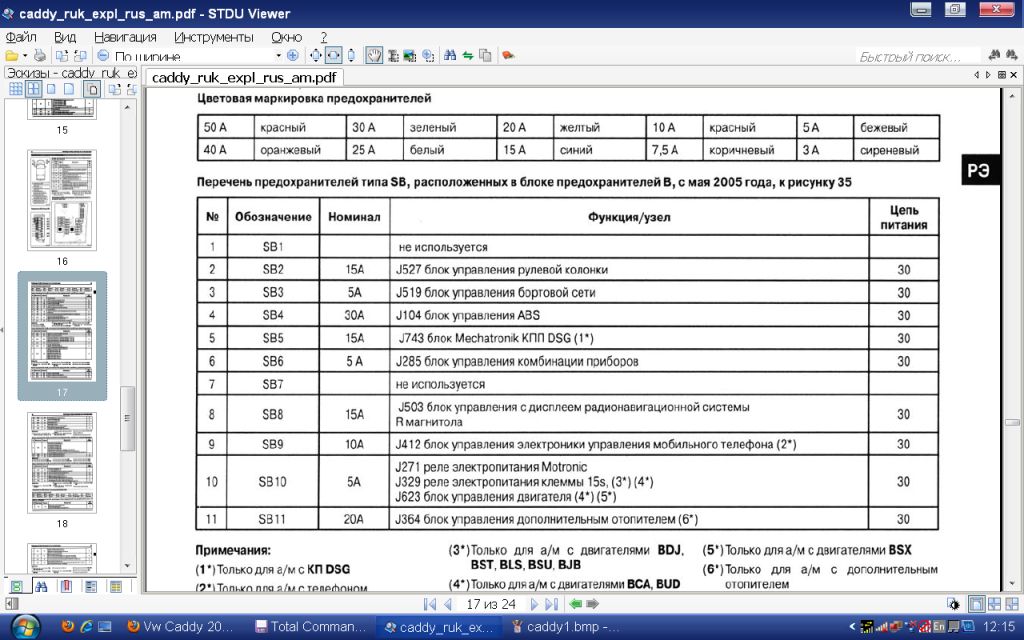
Task: Click thumbnail of page 15
Action: coord(62,108)
